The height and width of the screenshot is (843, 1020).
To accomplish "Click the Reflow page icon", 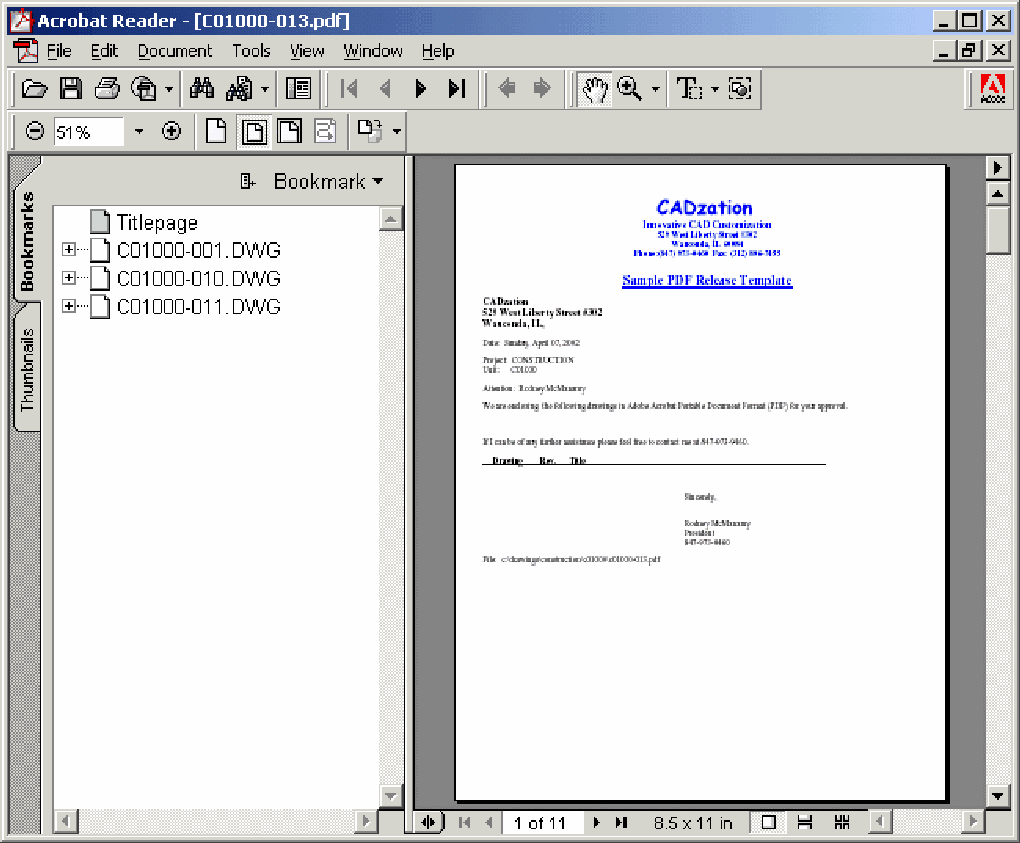I will pos(325,131).
